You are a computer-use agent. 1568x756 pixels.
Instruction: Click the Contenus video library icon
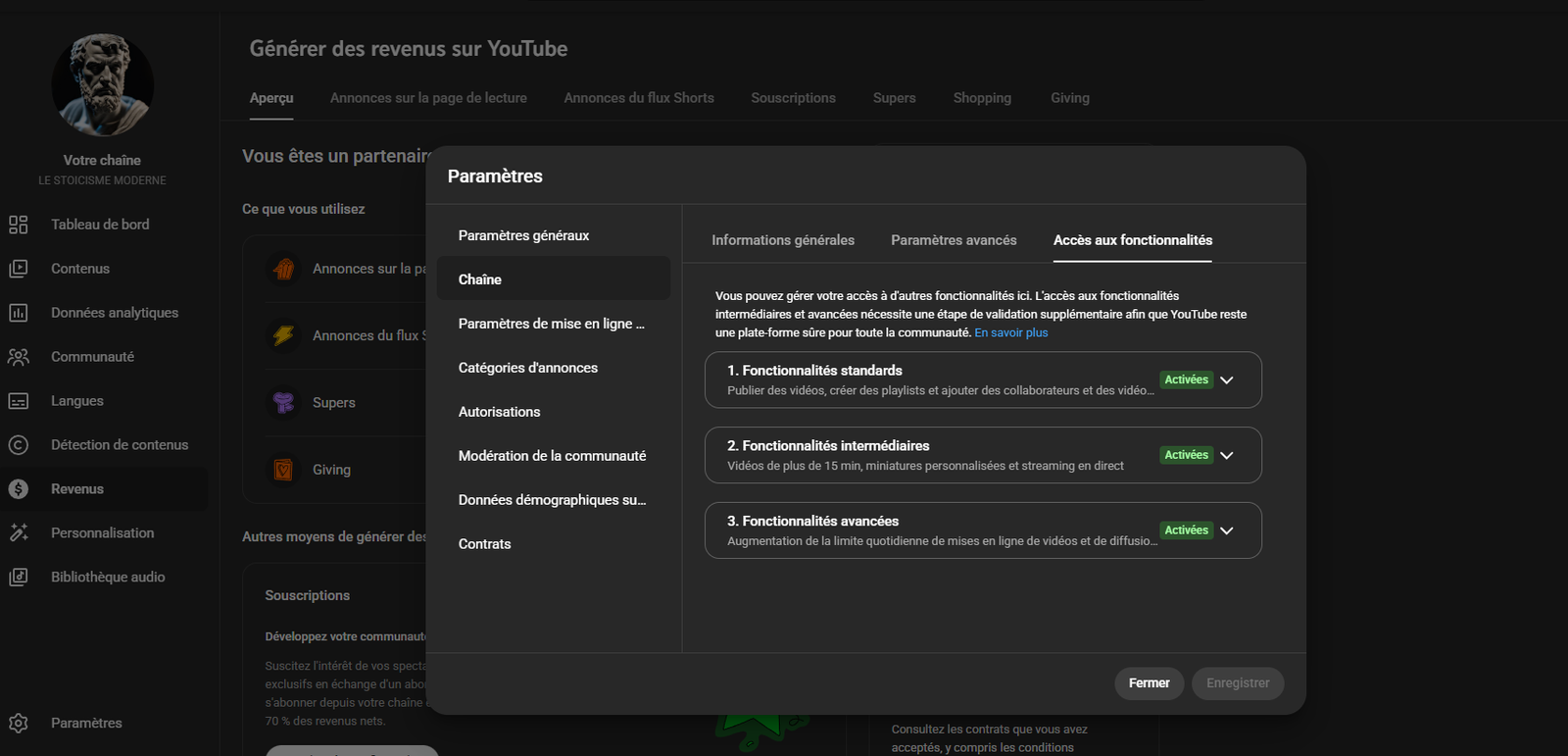tap(19, 269)
